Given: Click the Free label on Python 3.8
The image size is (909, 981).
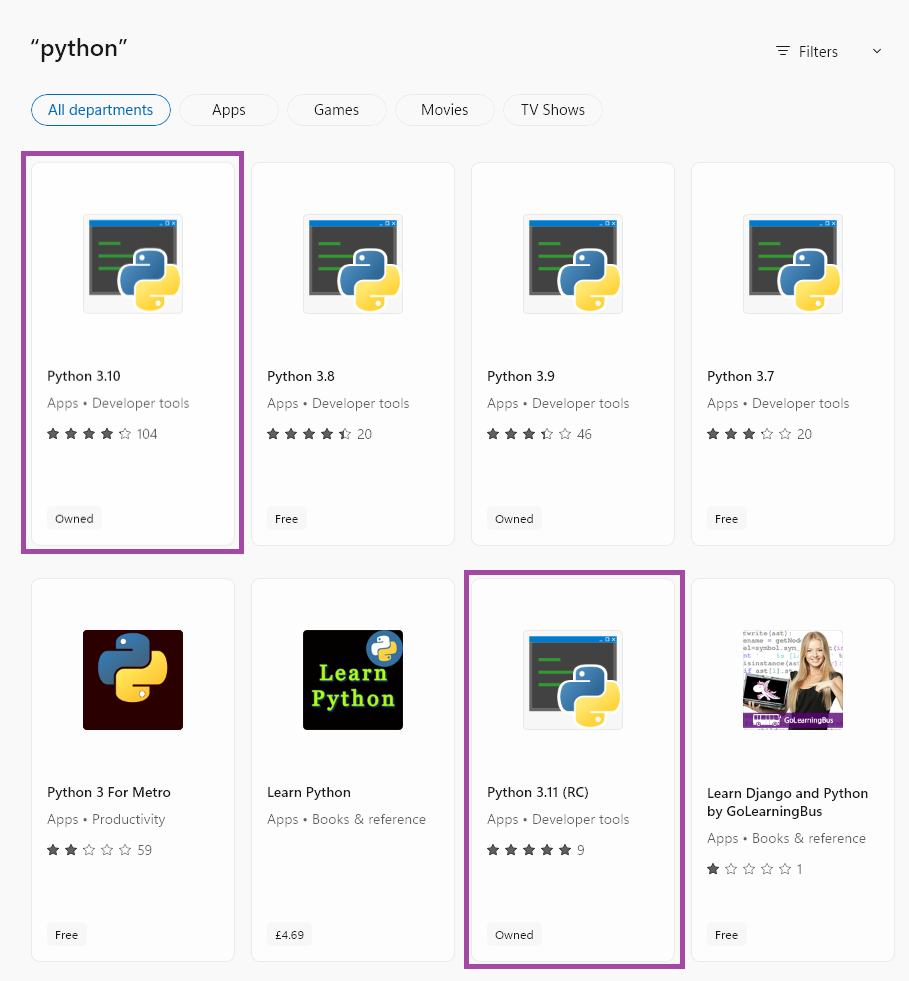Looking at the screenshot, I should click(286, 518).
